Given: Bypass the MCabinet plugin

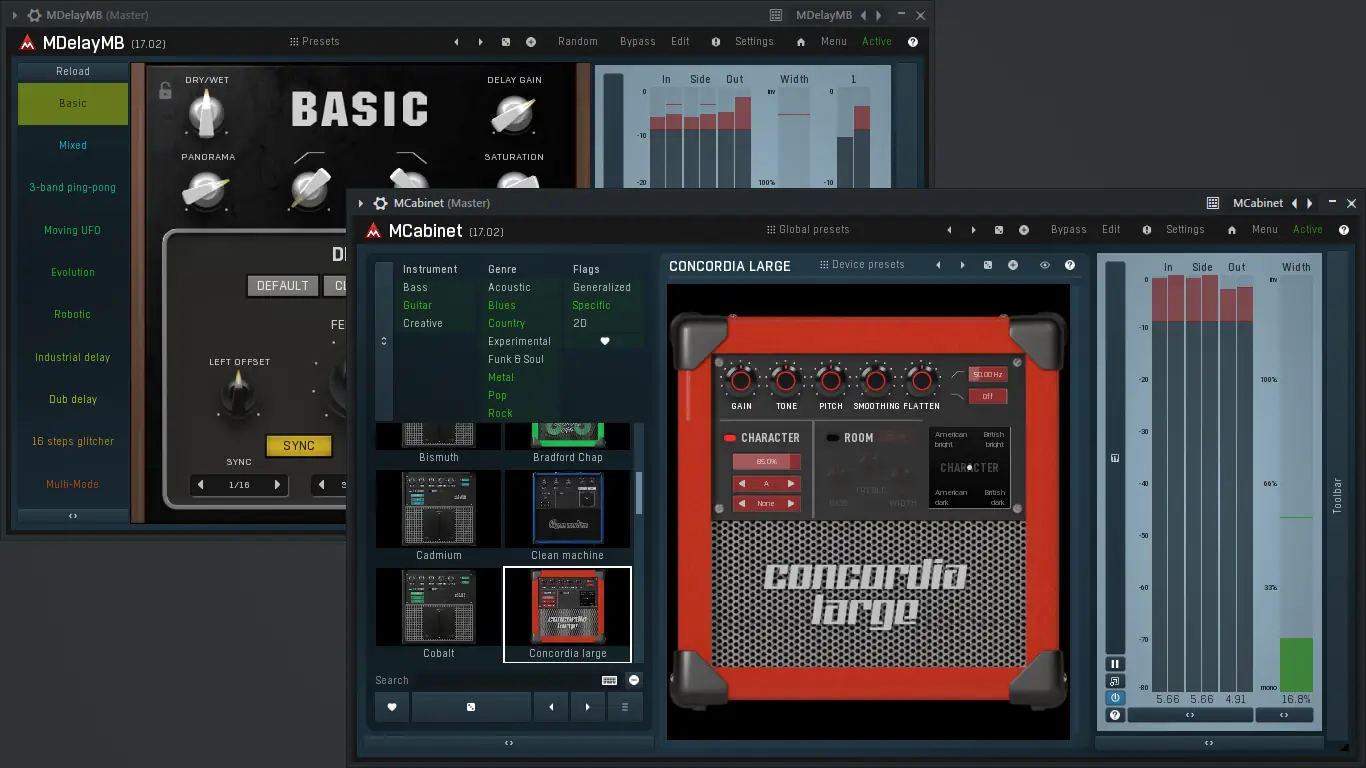Looking at the screenshot, I should click(1068, 229).
